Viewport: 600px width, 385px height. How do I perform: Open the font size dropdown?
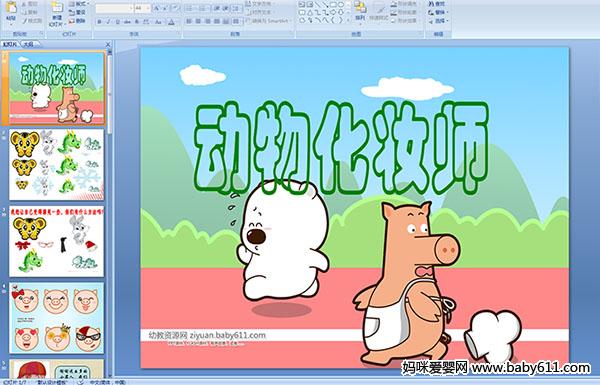click(x=148, y=8)
